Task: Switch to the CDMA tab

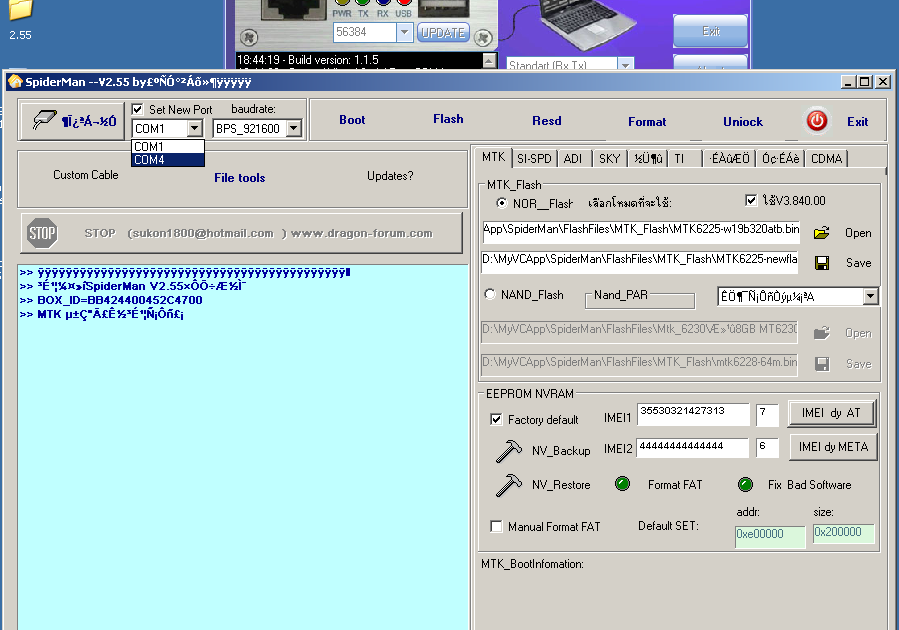Action: (x=826, y=159)
